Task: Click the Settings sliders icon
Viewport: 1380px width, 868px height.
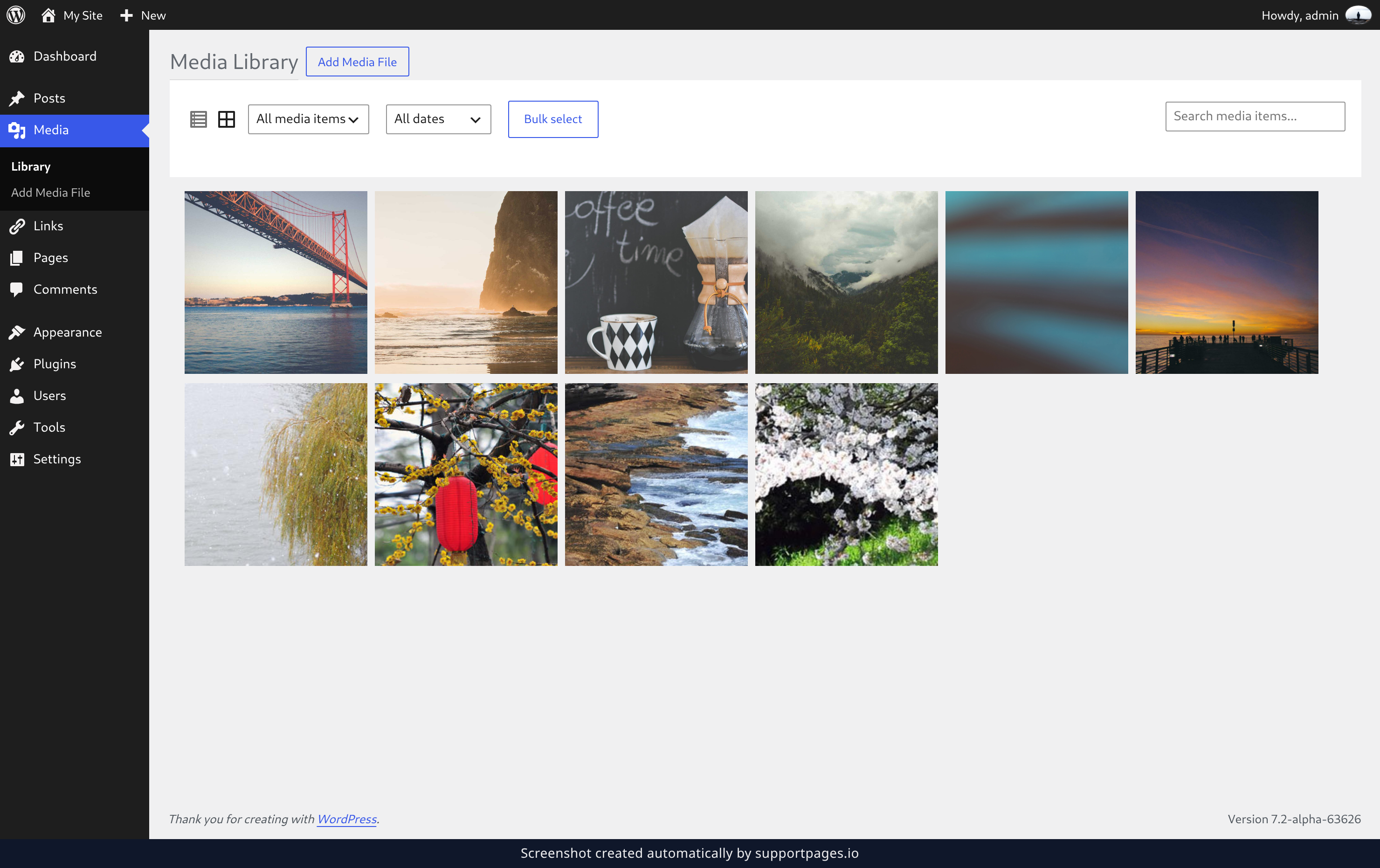Action: coord(17,460)
